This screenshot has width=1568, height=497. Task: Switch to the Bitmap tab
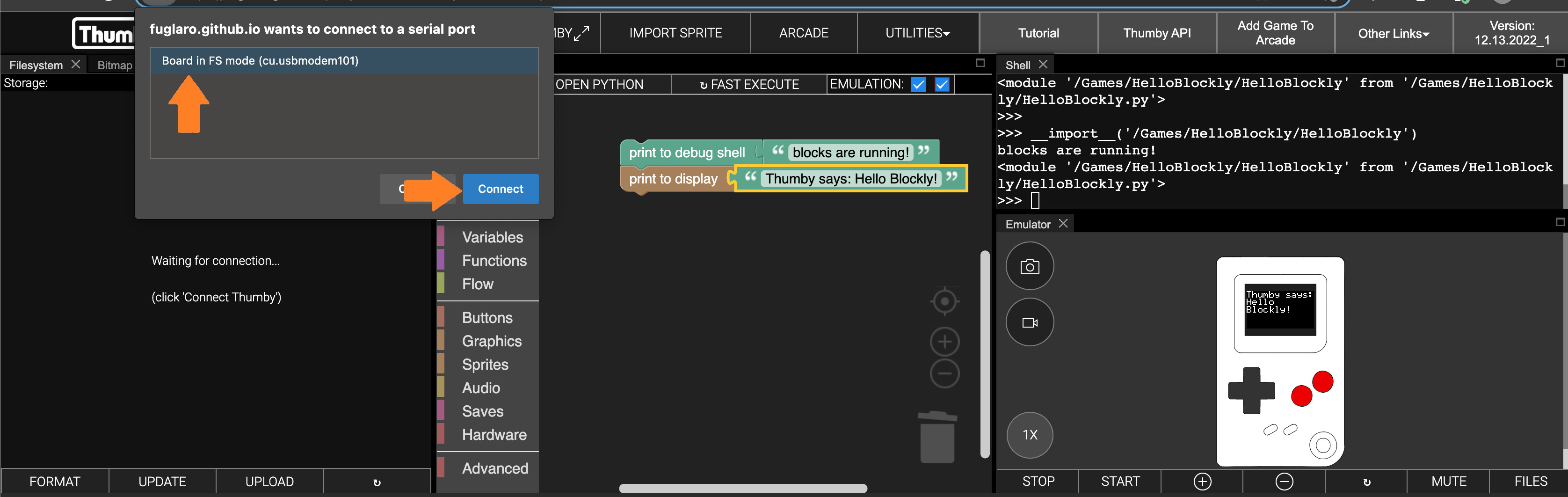point(115,65)
